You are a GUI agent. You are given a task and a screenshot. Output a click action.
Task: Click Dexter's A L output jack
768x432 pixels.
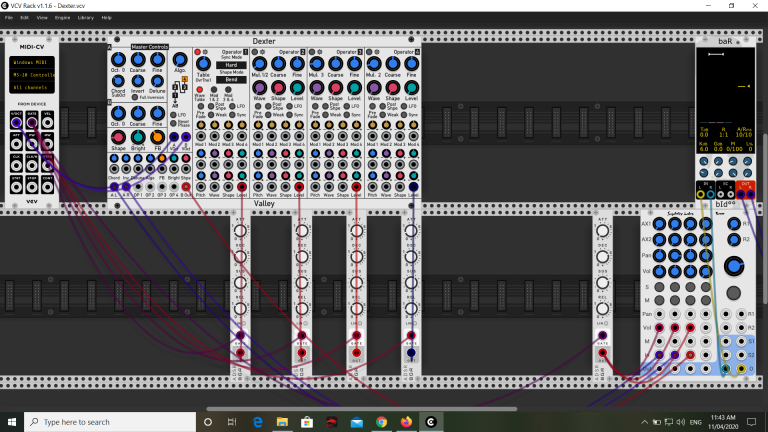coord(114,187)
